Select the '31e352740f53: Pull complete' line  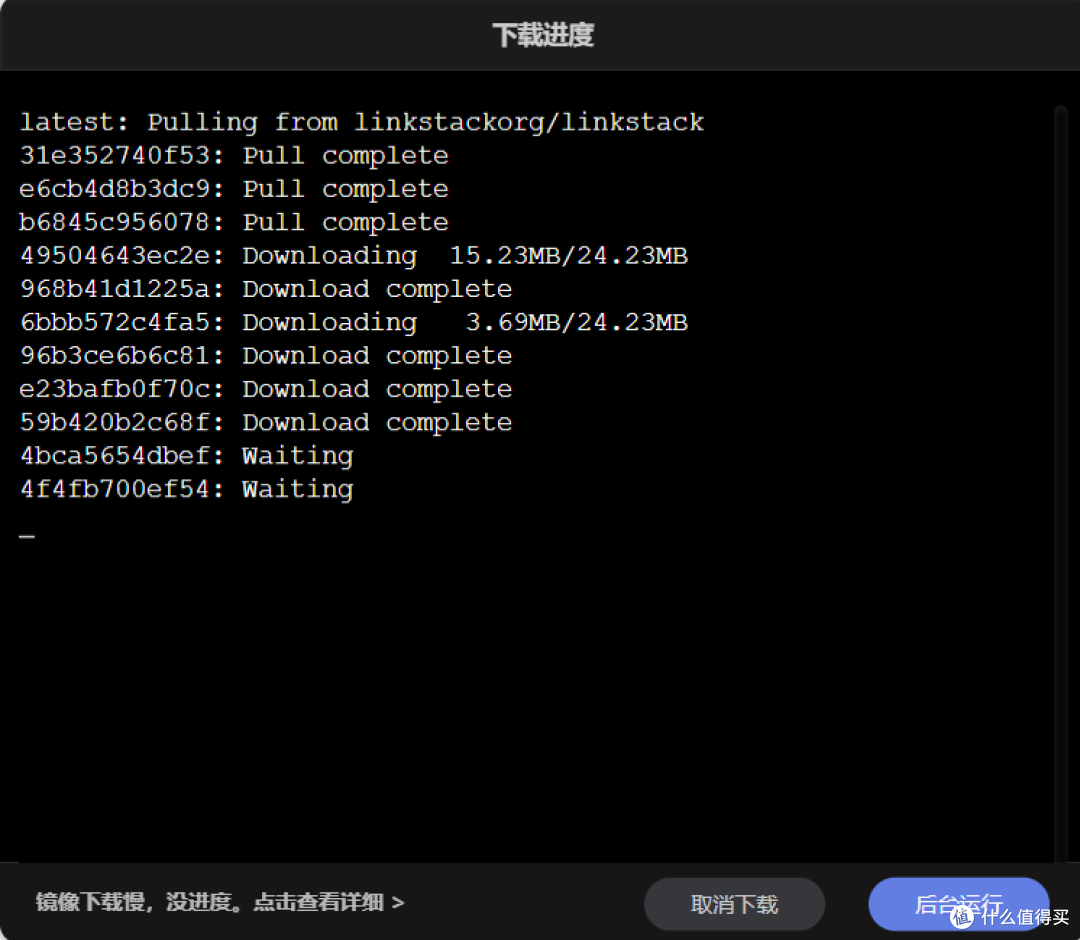[x=234, y=156]
